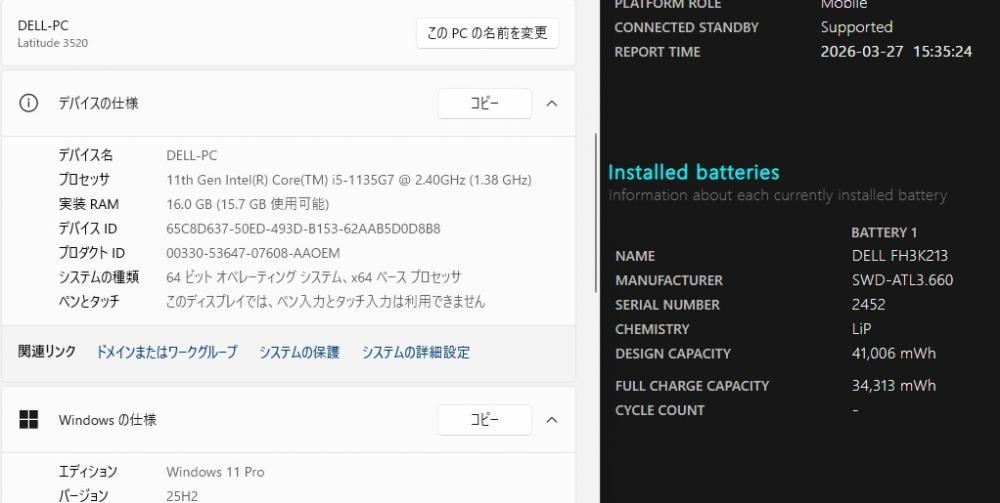Select product ID 00330-53647-07608-AAOEM
This screenshot has width=1000, height=503.
pos(253,253)
